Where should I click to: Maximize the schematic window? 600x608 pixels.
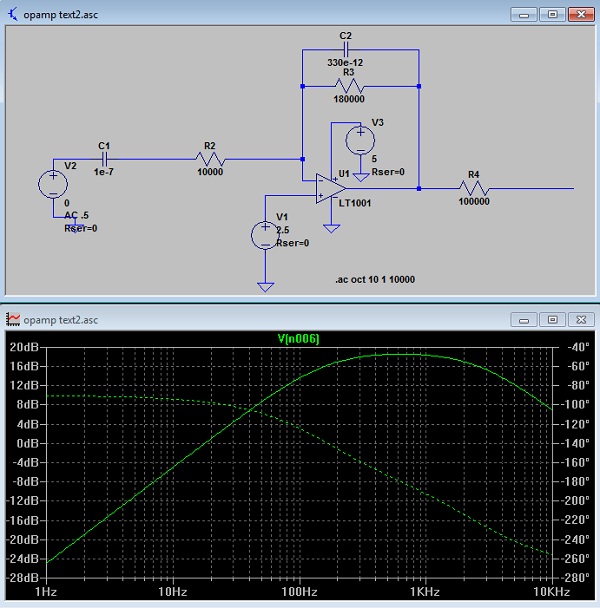click(x=551, y=14)
